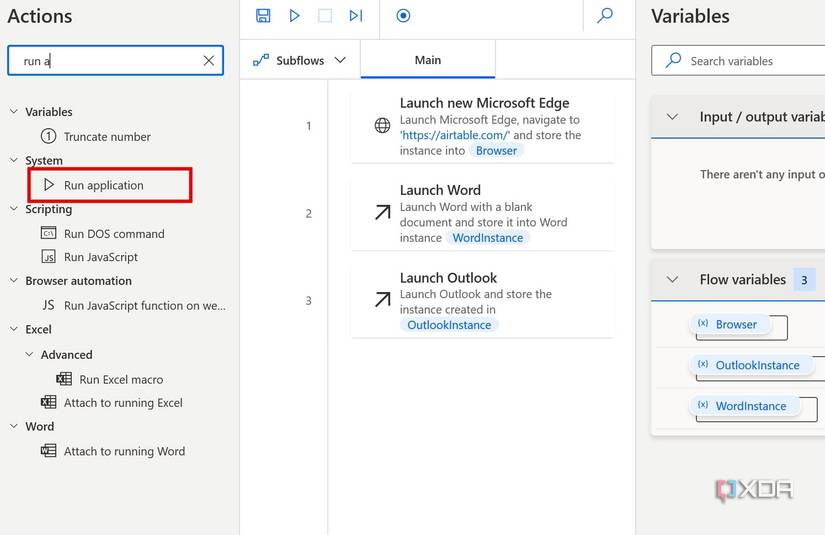The image size is (825, 535).
Task: Click the arrow icon on Launch Word step
Action: 383,213
